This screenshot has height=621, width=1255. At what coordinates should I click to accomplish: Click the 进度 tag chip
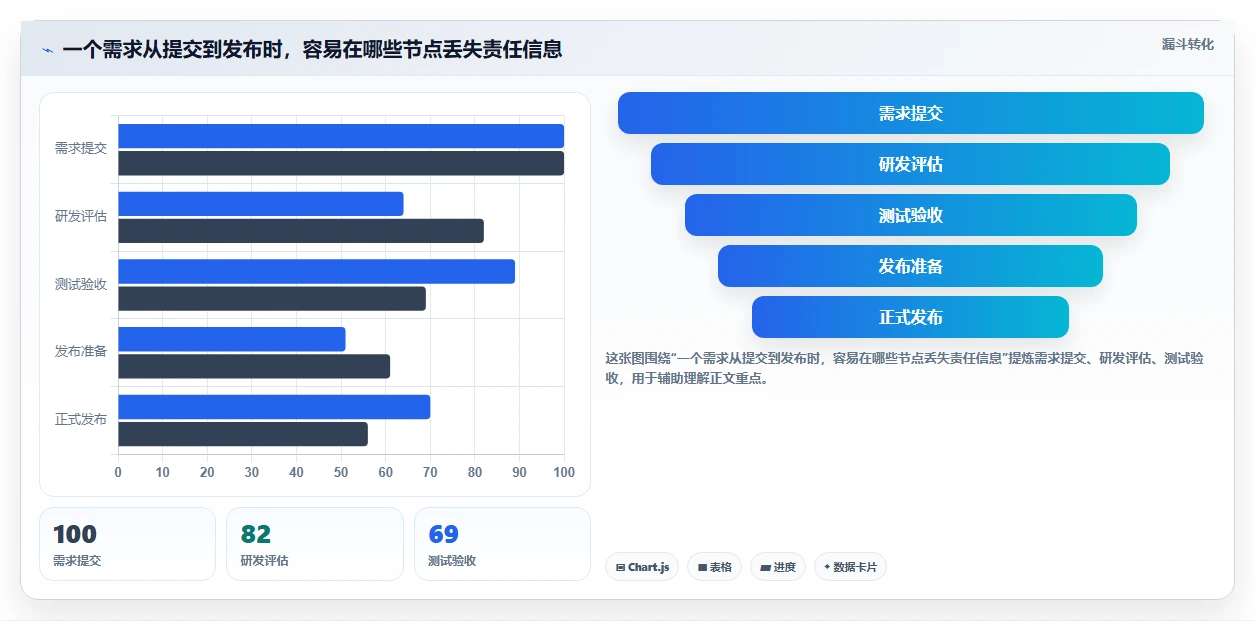click(777, 567)
